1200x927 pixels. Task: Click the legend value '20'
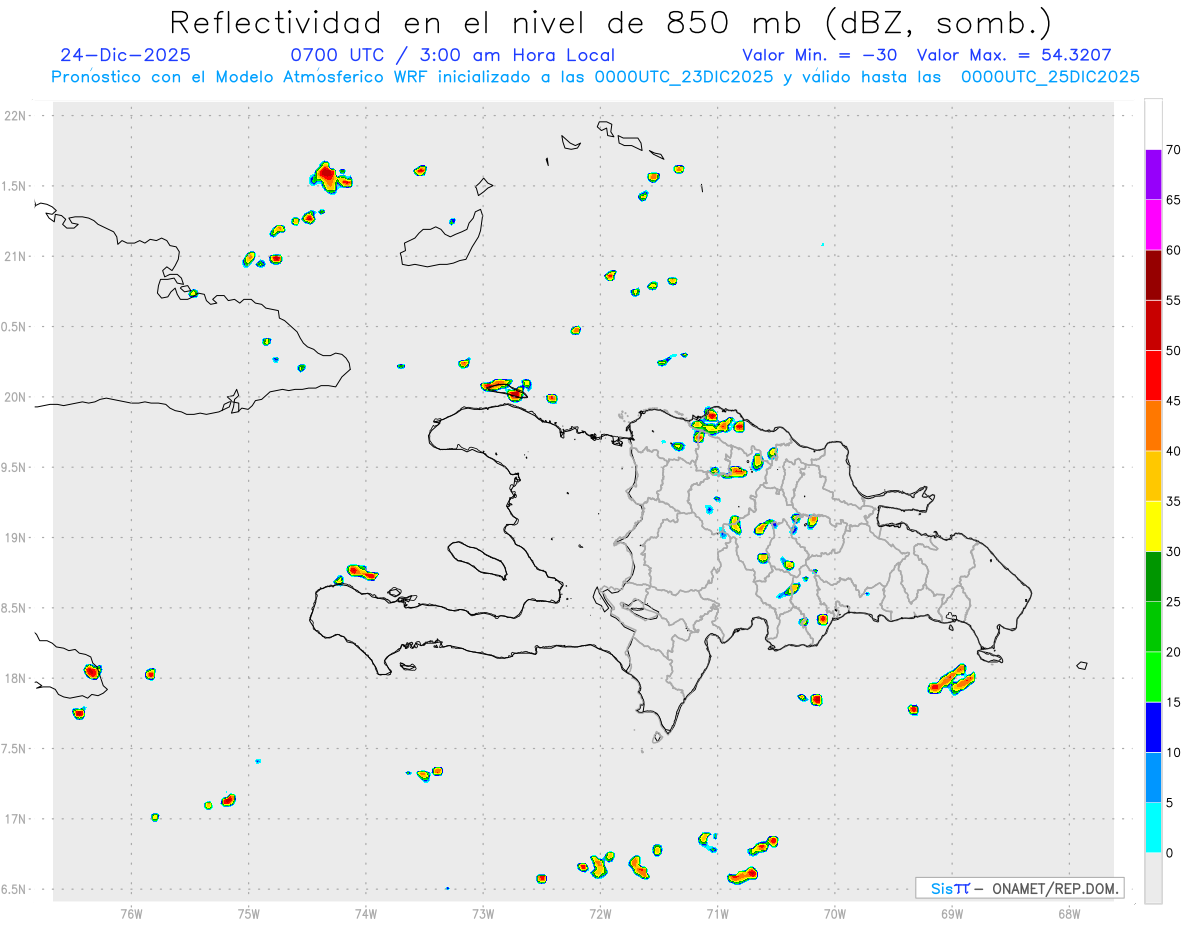tap(1173, 652)
